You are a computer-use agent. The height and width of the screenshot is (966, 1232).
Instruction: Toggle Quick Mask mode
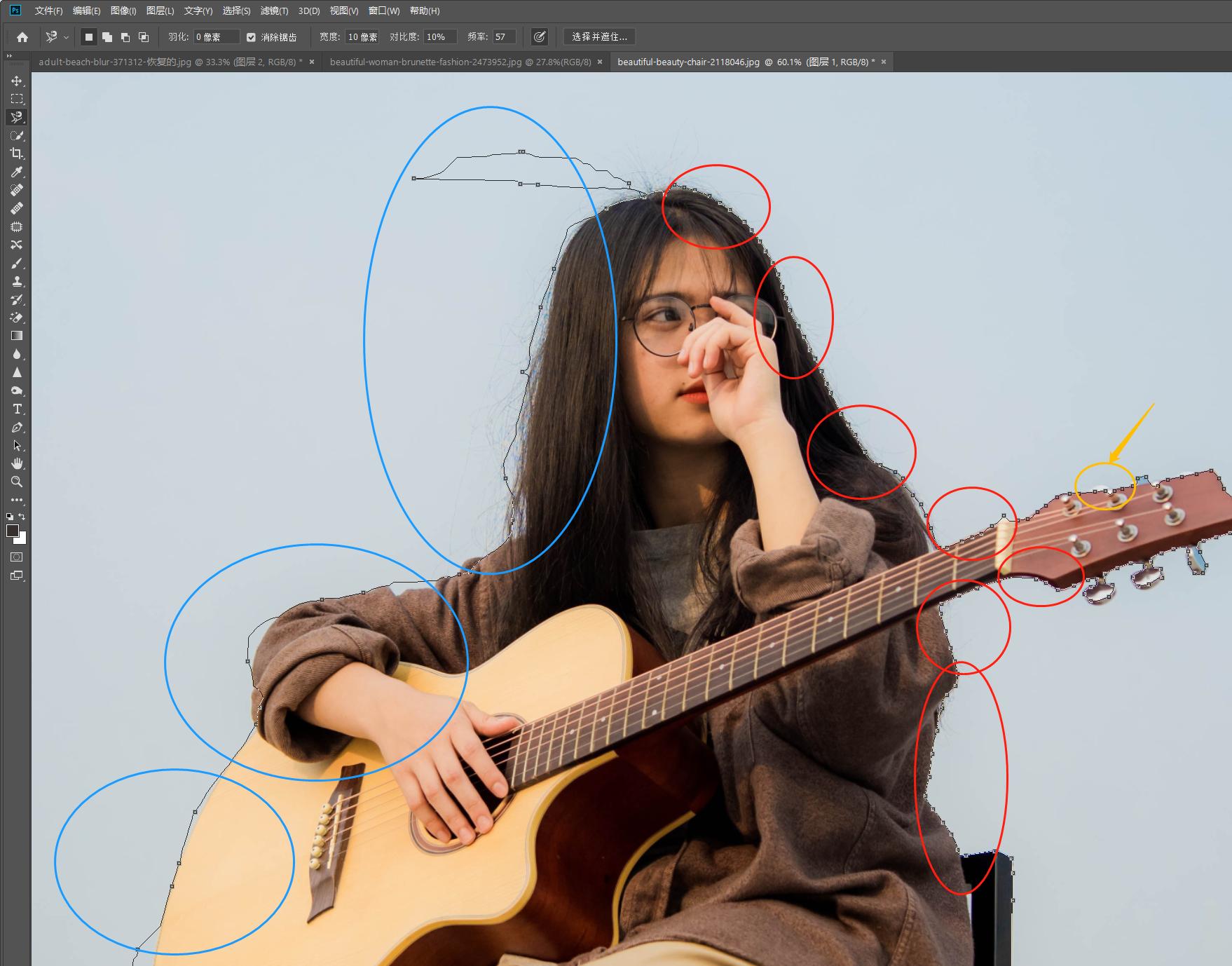(17, 557)
